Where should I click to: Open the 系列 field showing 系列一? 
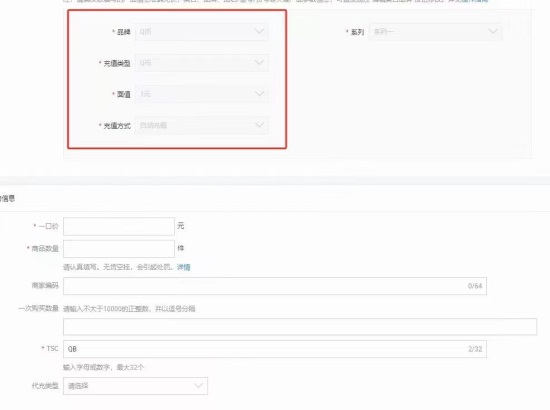click(x=436, y=32)
